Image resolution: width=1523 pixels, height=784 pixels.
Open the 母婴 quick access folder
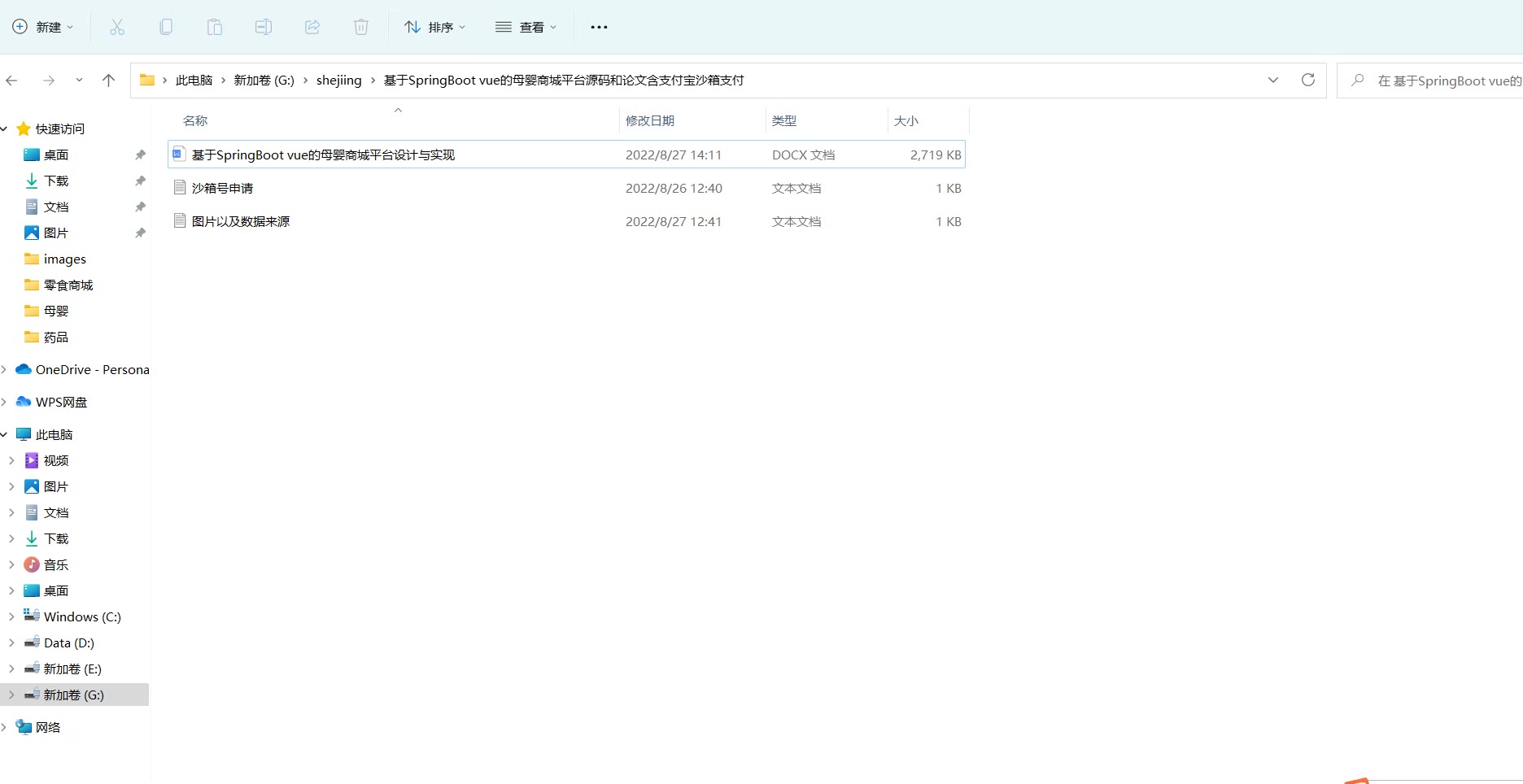pyautogui.click(x=55, y=311)
